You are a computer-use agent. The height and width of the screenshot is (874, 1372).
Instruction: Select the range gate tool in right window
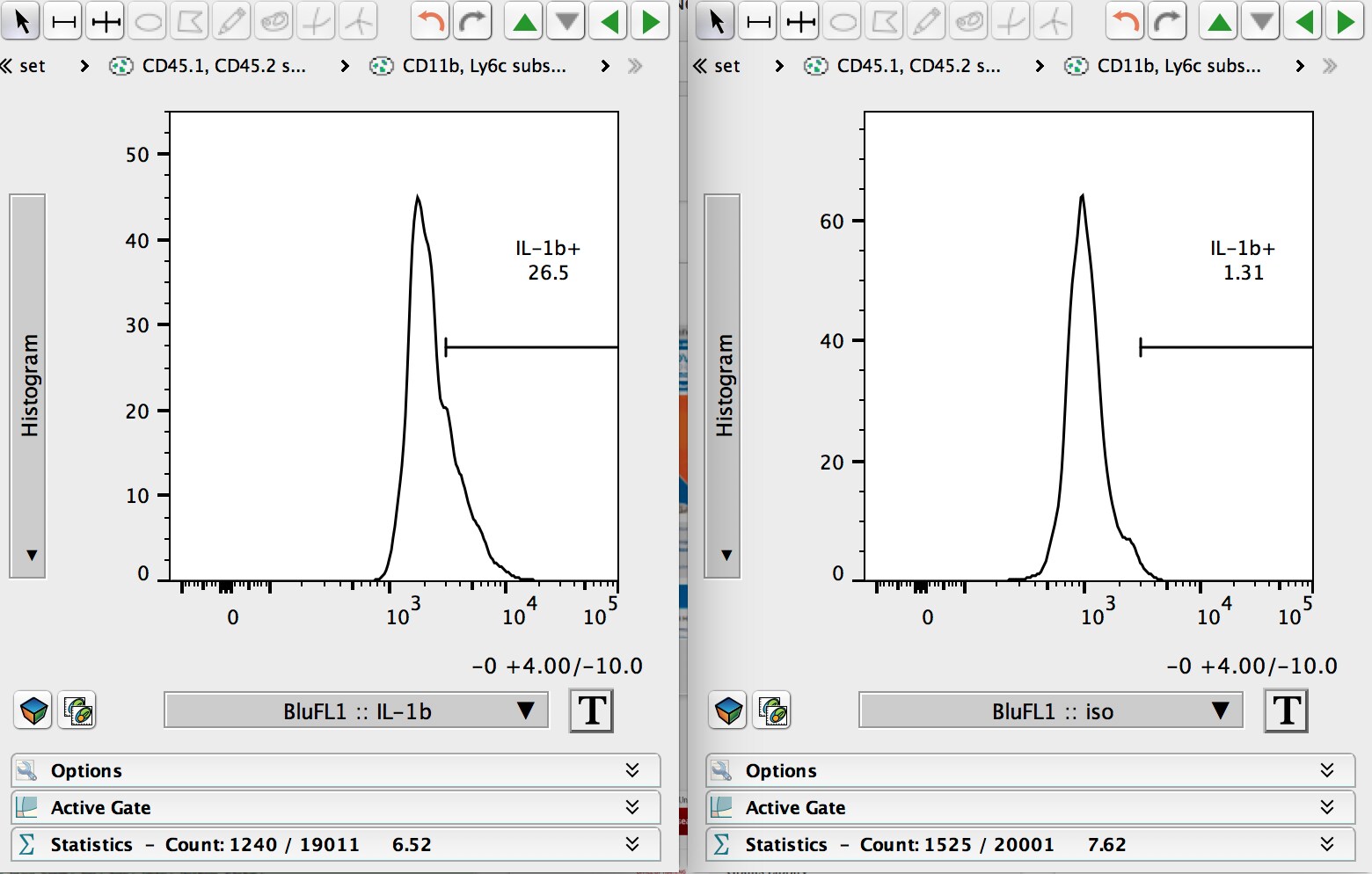[758, 21]
